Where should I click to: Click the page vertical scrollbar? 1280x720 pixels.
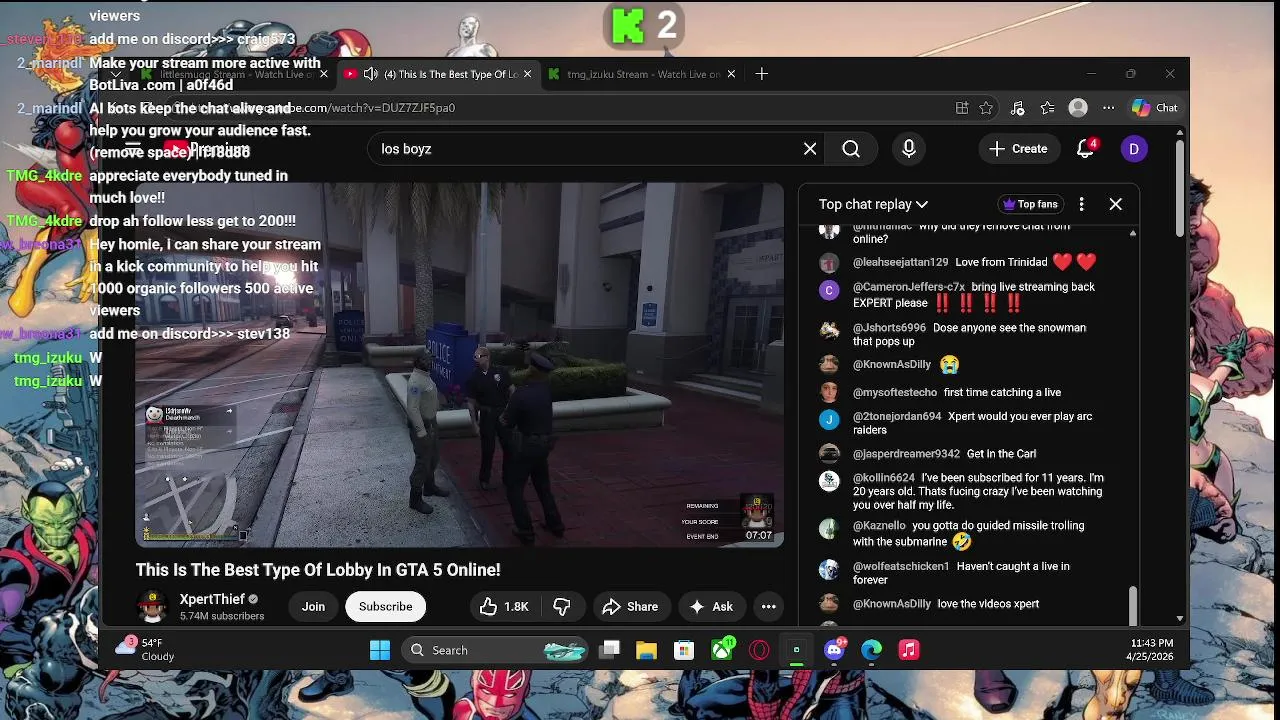pyautogui.click(x=1180, y=188)
